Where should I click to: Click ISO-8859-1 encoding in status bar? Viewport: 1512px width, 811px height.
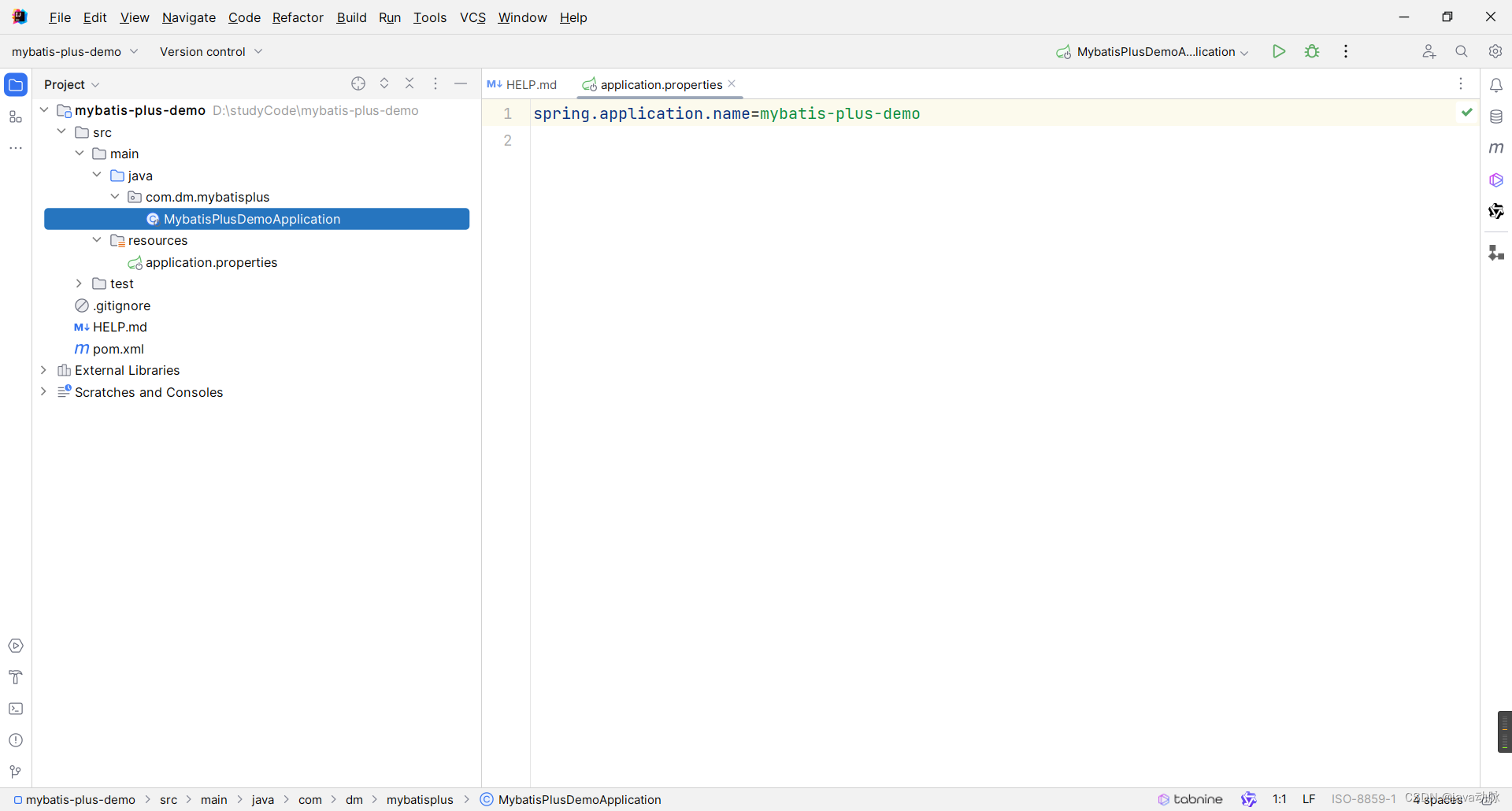pyautogui.click(x=1363, y=799)
